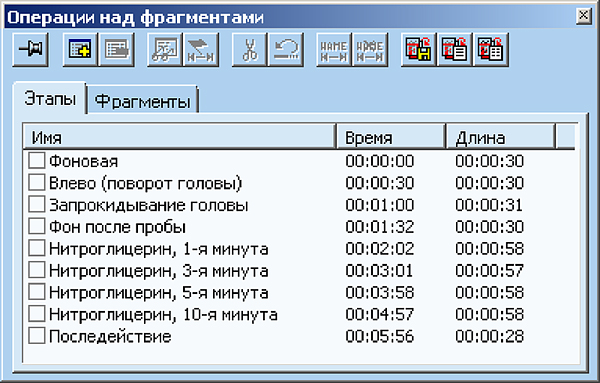Click the grayed list properties icon

(x=116, y=50)
